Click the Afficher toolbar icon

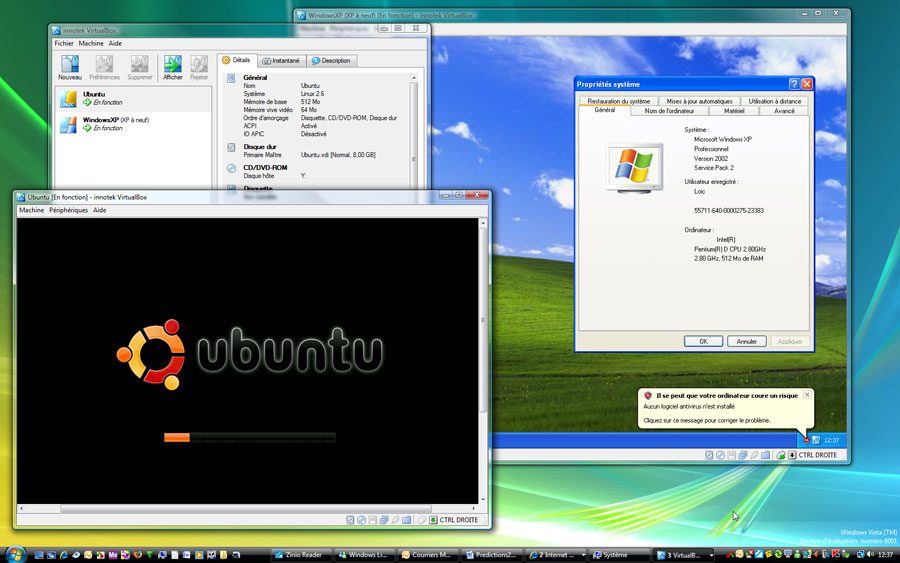coord(173,68)
